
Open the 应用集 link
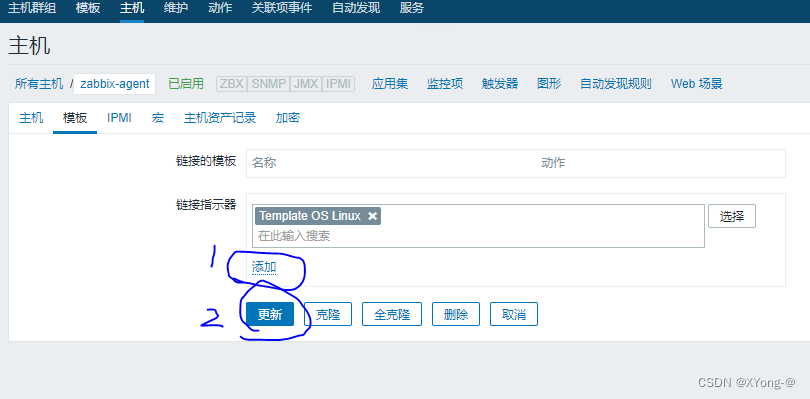point(390,84)
